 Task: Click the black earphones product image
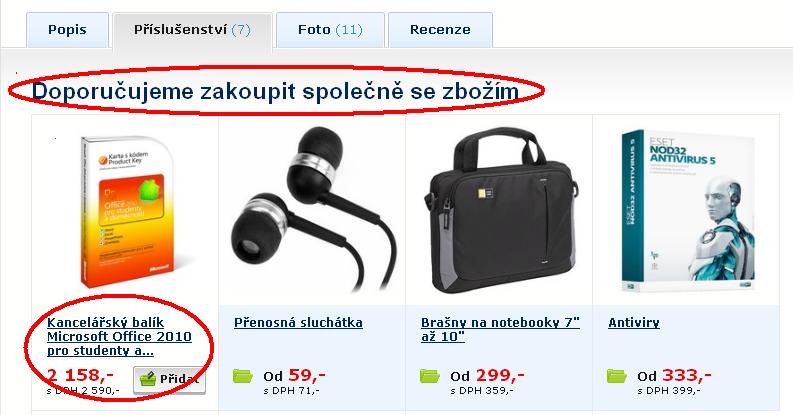click(314, 210)
